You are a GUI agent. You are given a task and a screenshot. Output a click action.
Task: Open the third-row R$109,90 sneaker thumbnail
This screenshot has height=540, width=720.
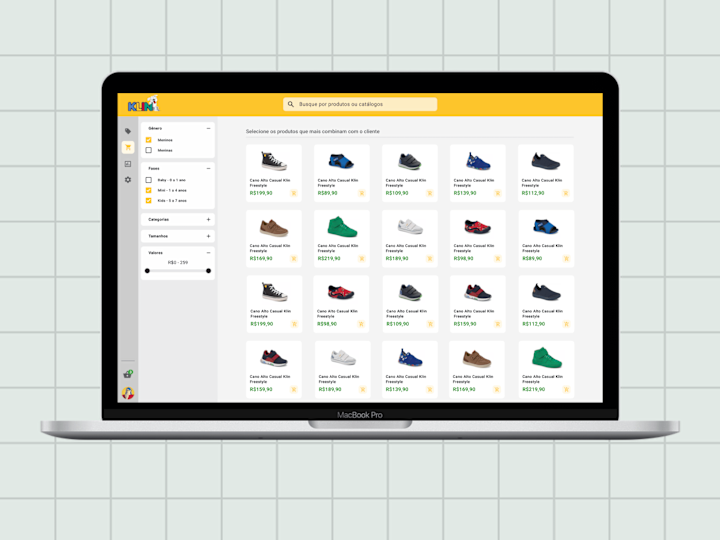(x=410, y=292)
